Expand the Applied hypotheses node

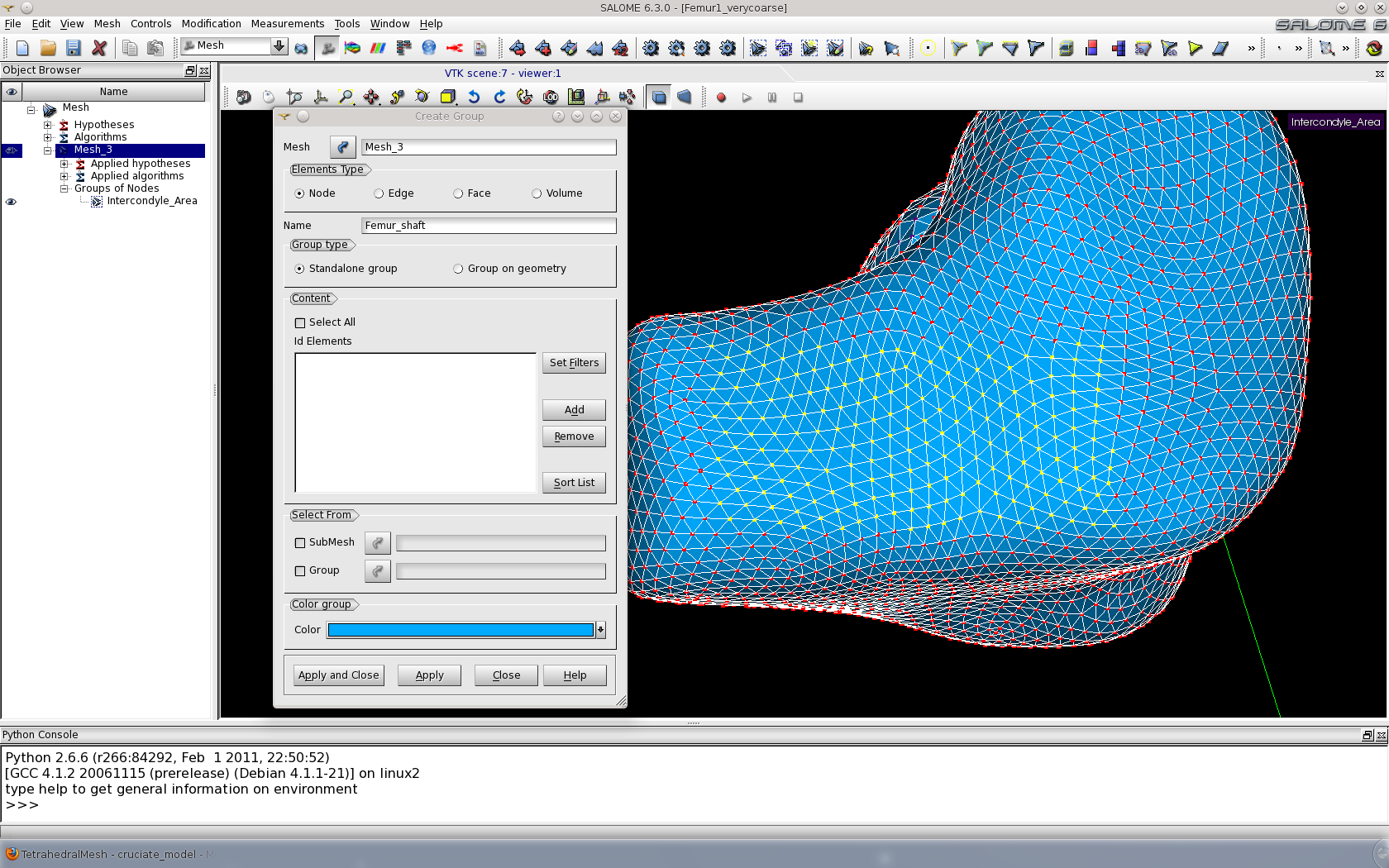pos(64,164)
